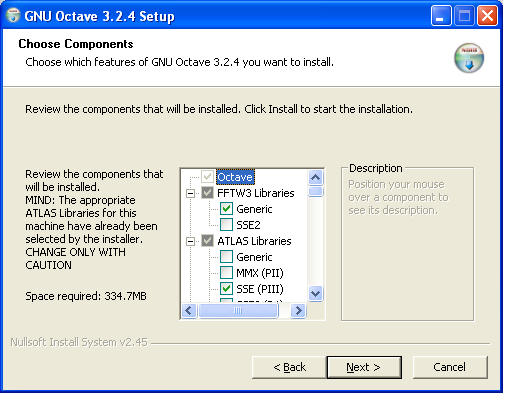Select the MMX (PII) row label
This screenshot has width=512, height=393.
point(260,273)
